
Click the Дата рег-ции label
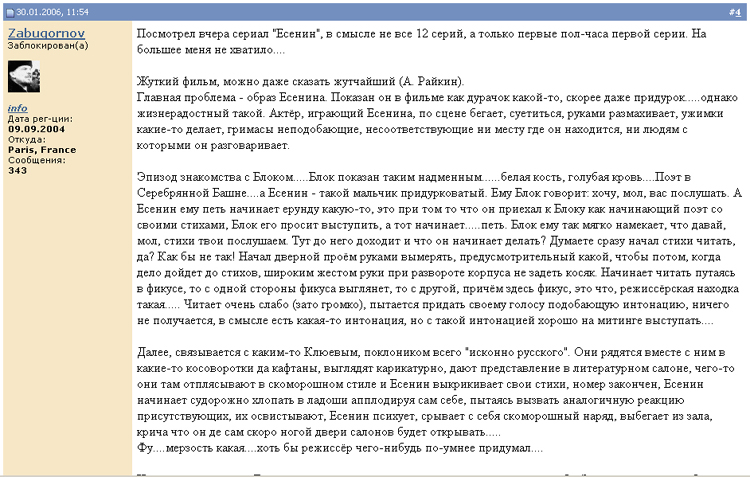tap(38, 119)
